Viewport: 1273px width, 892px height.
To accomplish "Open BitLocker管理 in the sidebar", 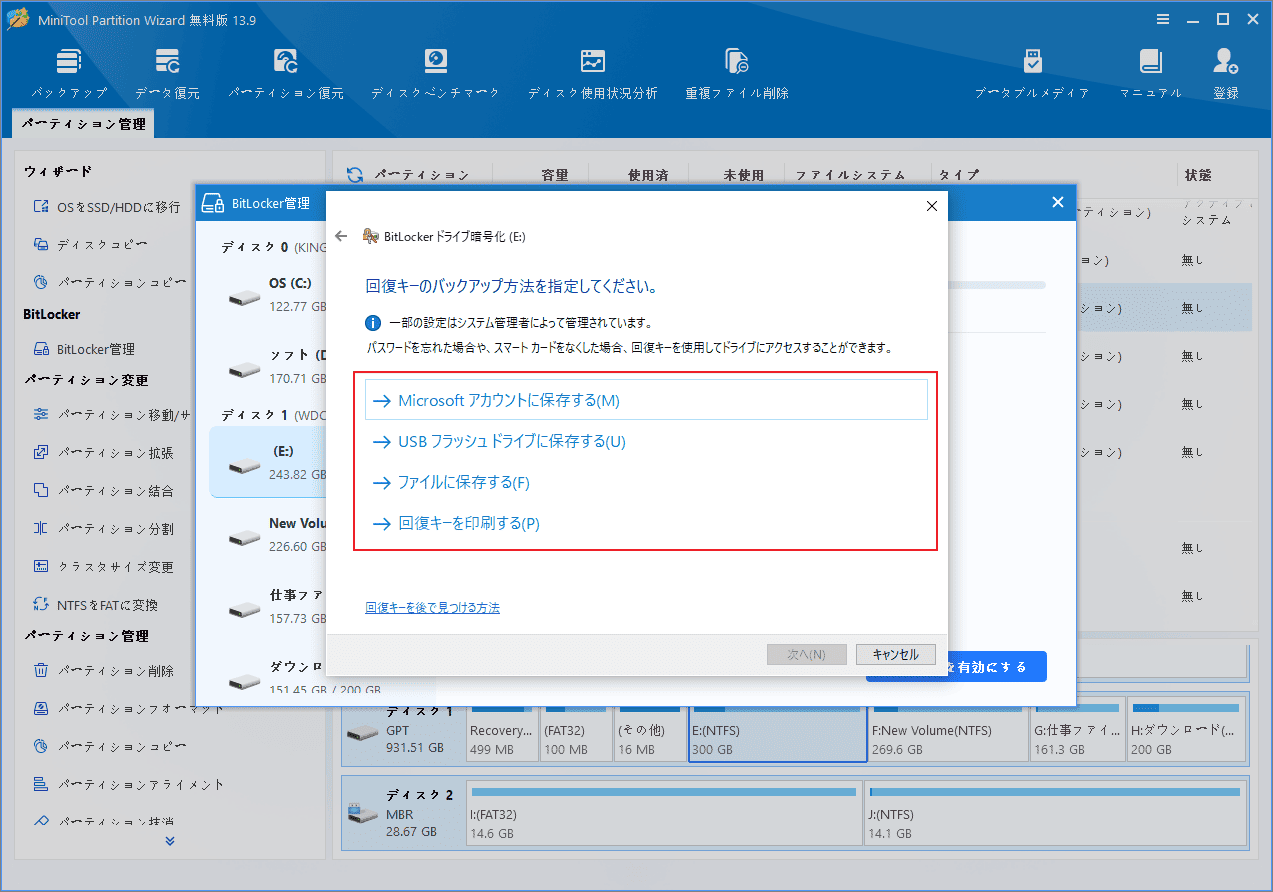I will point(84,349).
